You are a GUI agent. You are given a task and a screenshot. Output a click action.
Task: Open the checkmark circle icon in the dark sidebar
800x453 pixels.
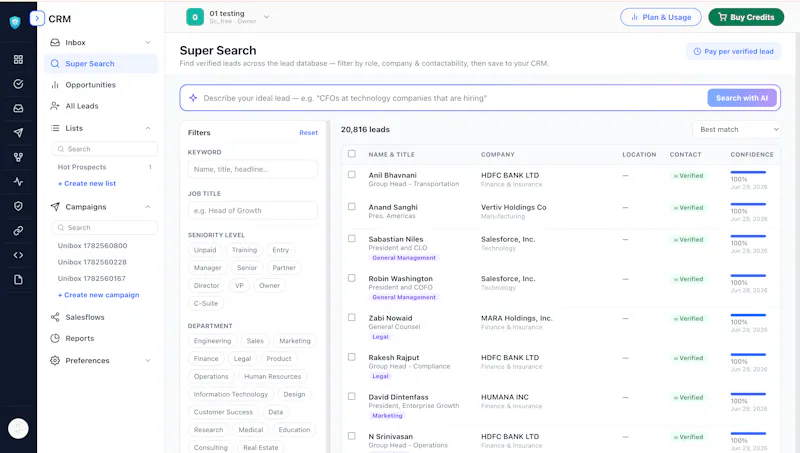(x=18, y=84)
